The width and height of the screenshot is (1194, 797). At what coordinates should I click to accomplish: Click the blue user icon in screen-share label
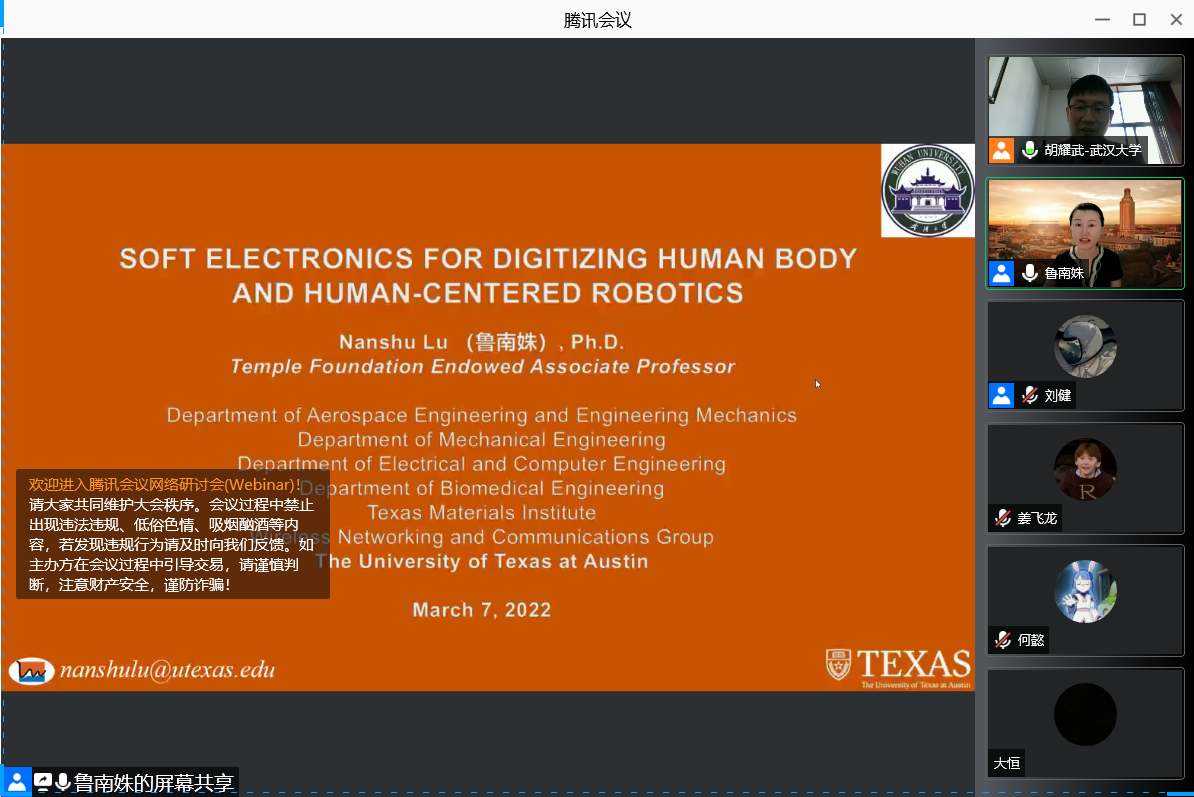coord(17,782)
